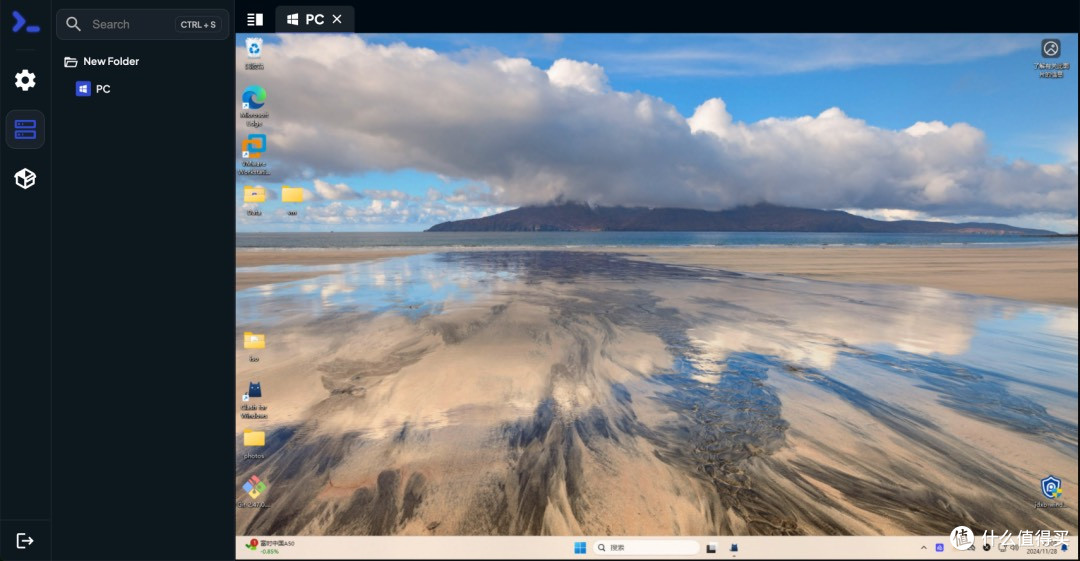
Task: Expand the system tray hidden icons chevron
Action: coord(924,548)
